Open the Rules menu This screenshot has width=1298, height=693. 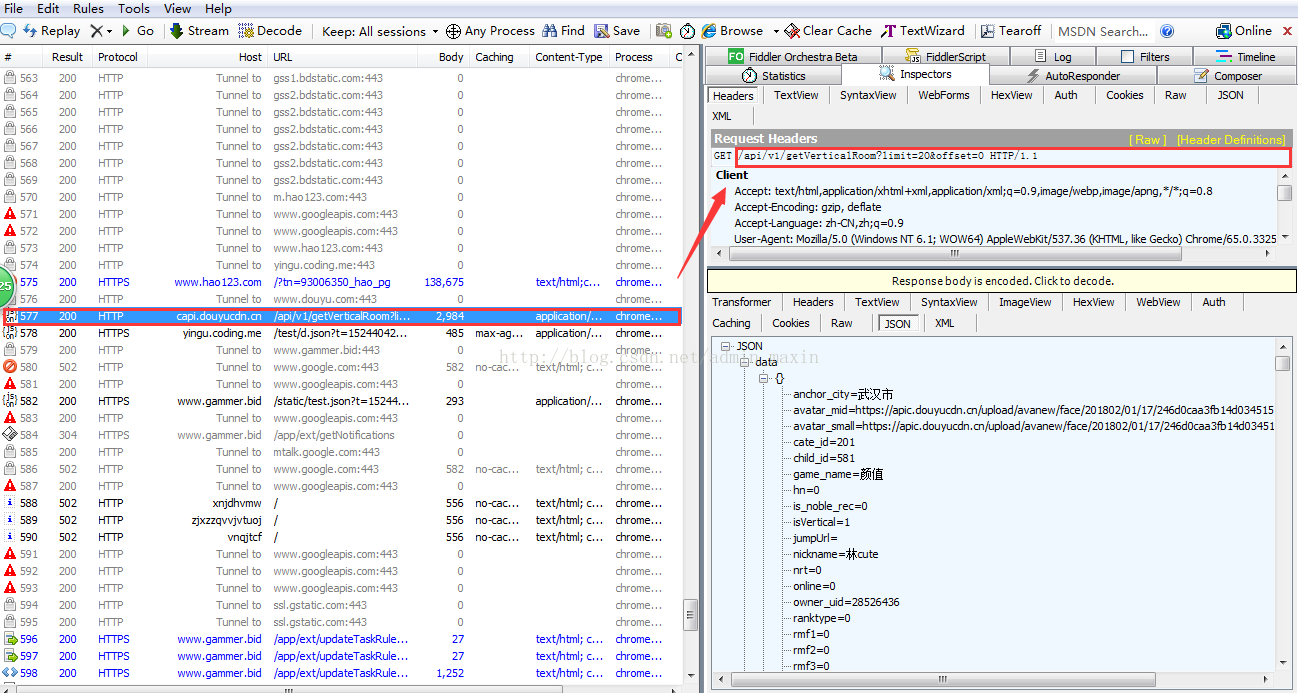tap(88, 9)
